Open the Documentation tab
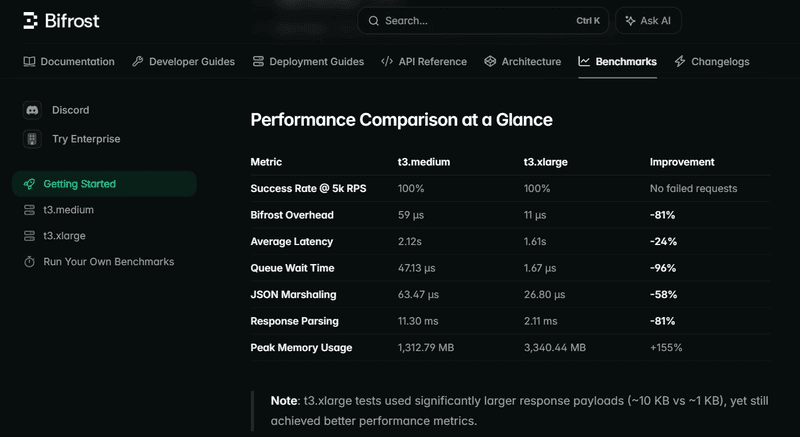Viewport: 800px width, 437px height. tap(69, 62)
